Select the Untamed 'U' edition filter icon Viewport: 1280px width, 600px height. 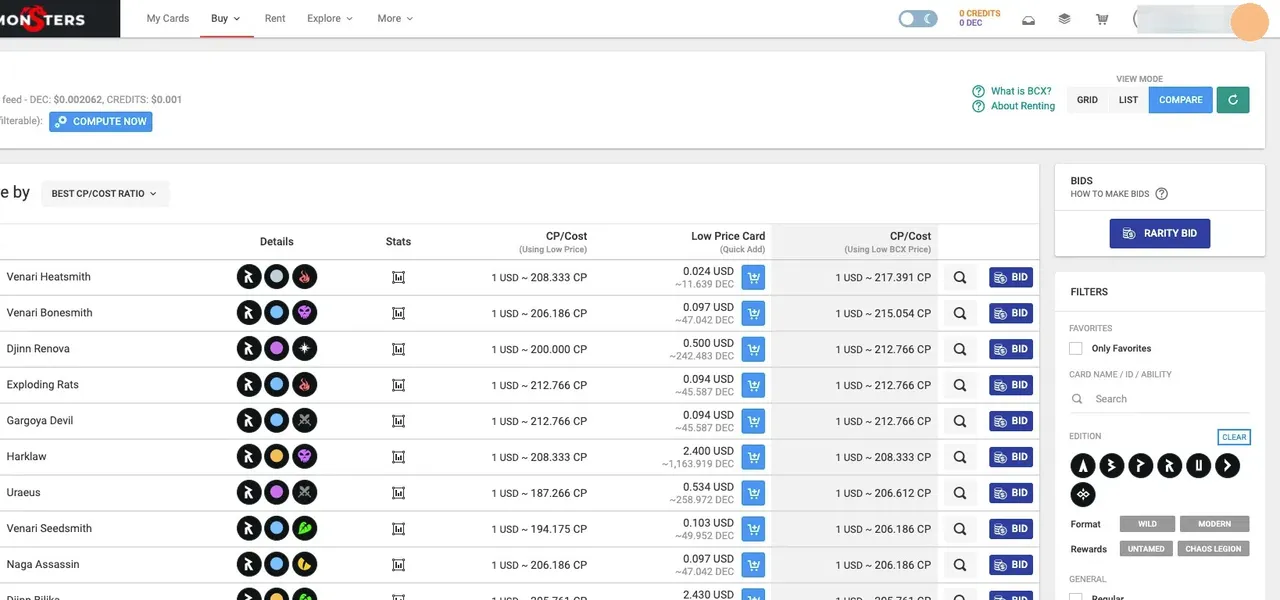pyautogui.click(x=1199, y=465)
